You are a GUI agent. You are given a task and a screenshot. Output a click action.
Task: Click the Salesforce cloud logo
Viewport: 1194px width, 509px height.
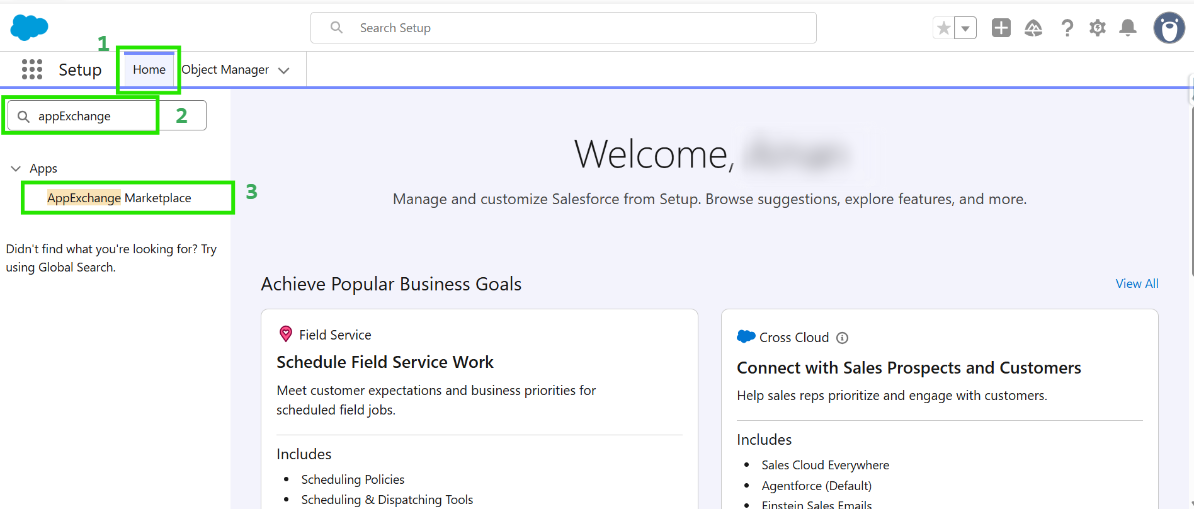[x=29, y=28]
